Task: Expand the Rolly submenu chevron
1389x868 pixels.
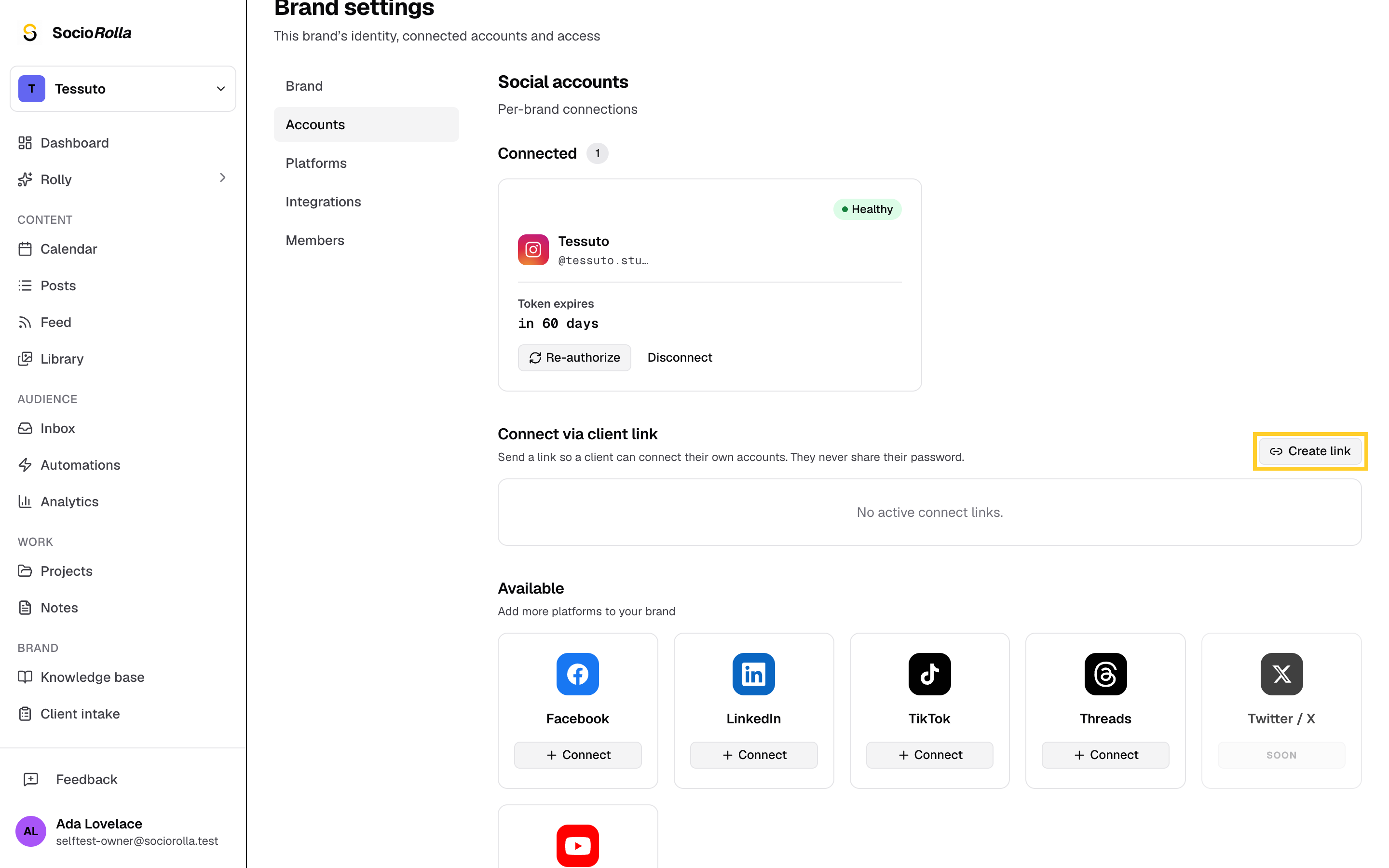Action: point(223,178)
